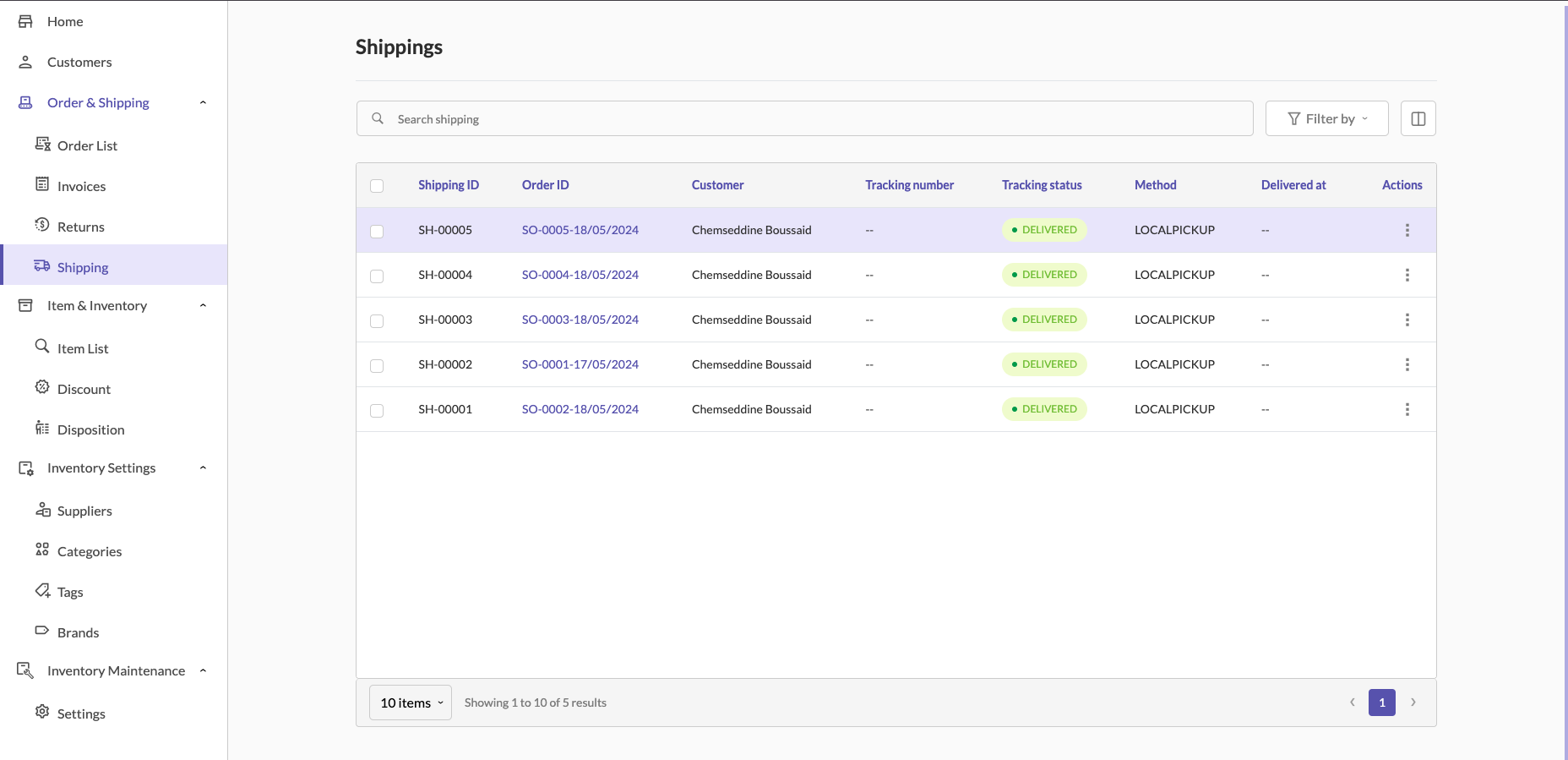The height and width of the screenshot is (760, 1568).
Task: Click LOCALPICKUP method in SH-00003 row
Action: coord(1174,320)
